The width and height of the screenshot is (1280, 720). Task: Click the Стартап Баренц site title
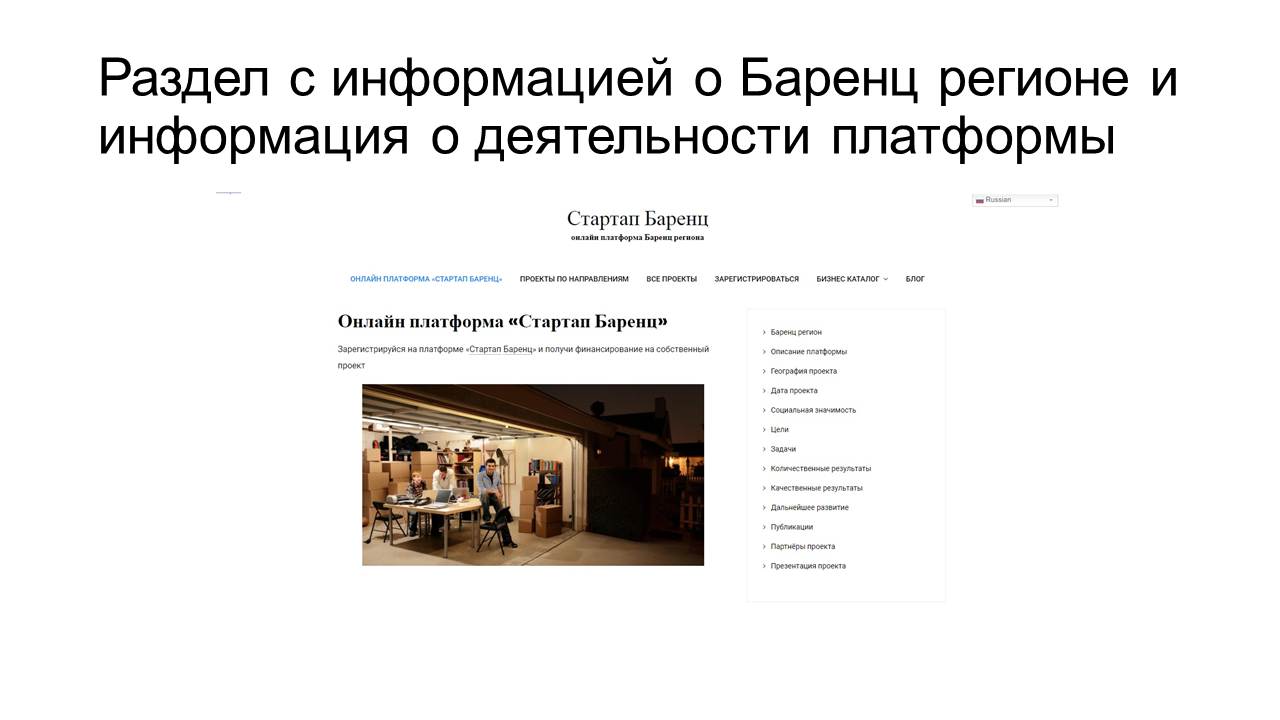click(x=637, y=219)
